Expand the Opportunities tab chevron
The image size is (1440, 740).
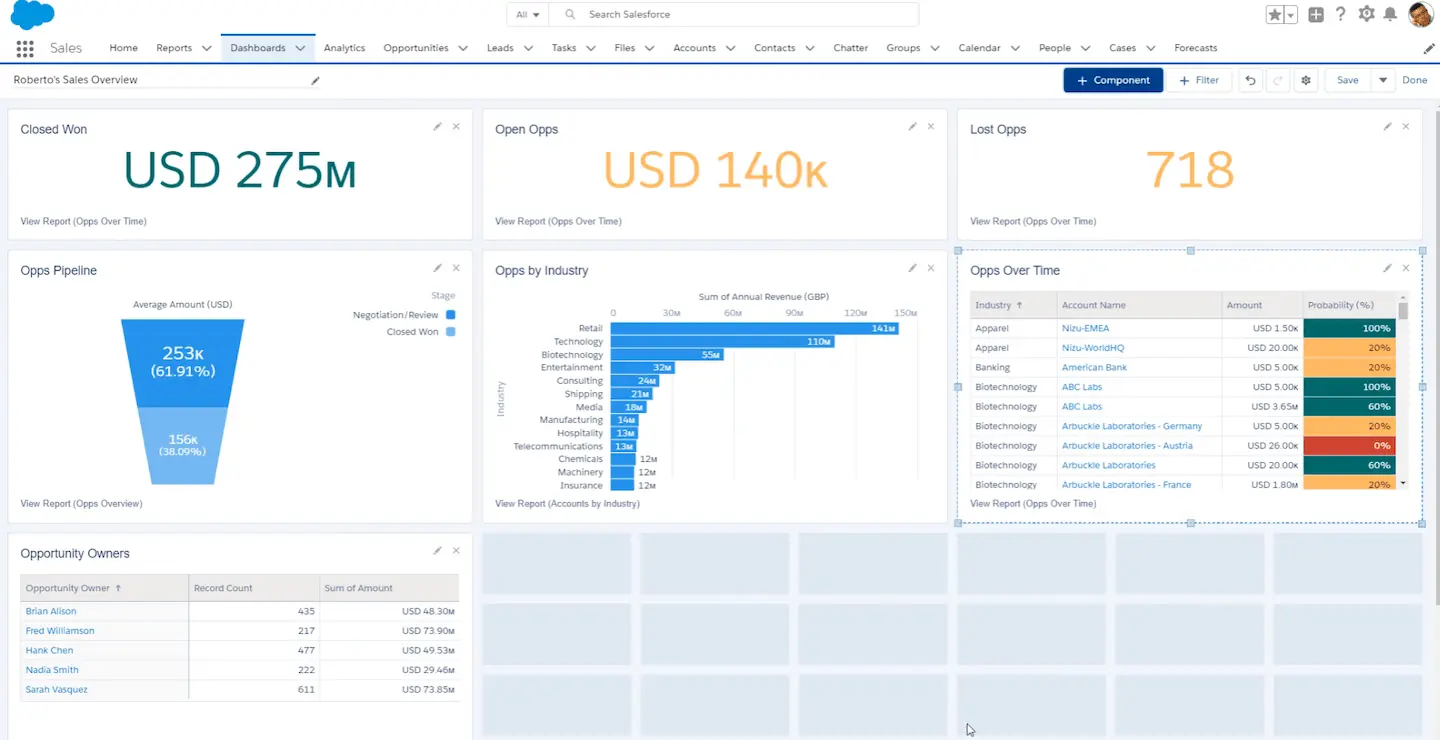pyautogui.click(x=464, y=48)
